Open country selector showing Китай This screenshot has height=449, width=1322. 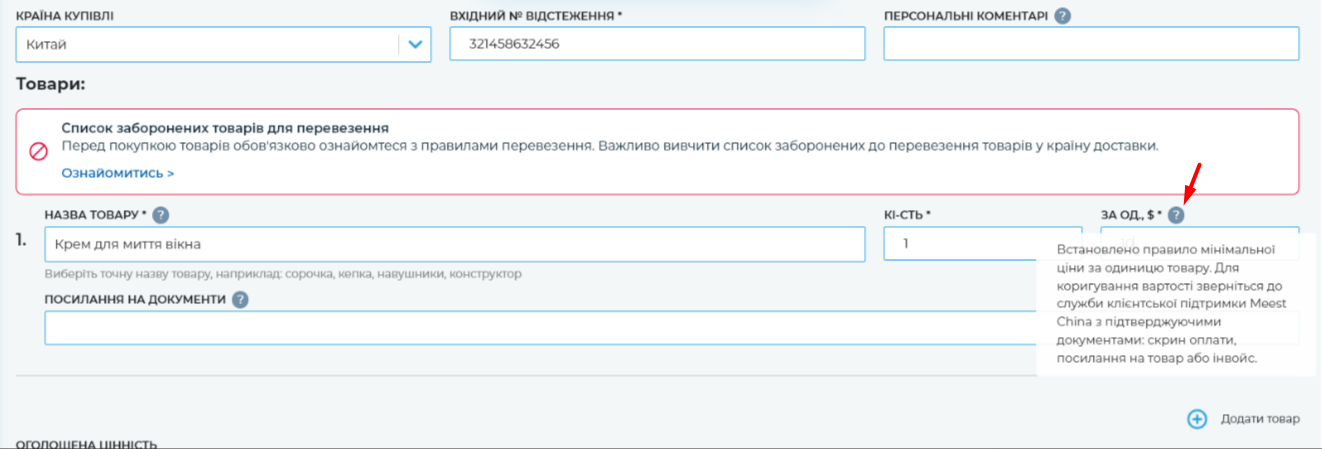pos(224,44)
